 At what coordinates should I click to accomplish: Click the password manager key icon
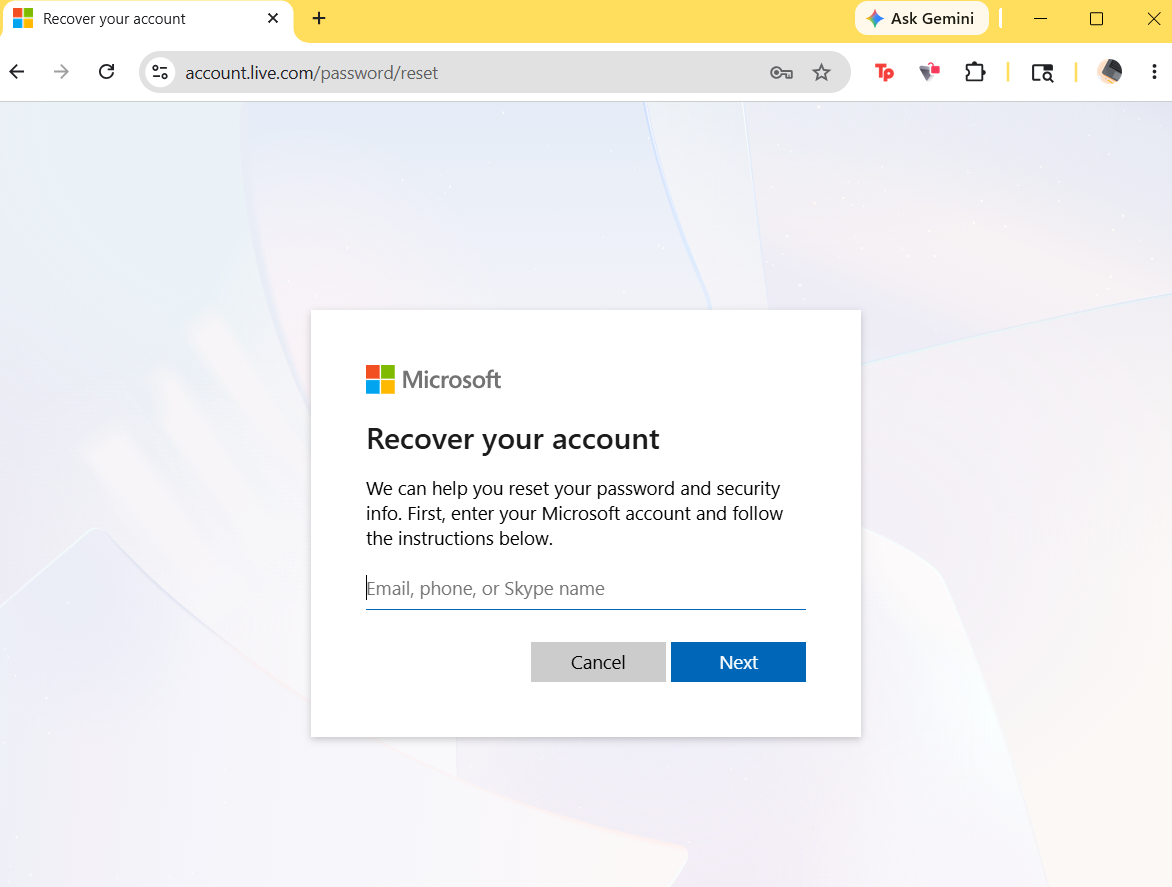coord(781,72)
